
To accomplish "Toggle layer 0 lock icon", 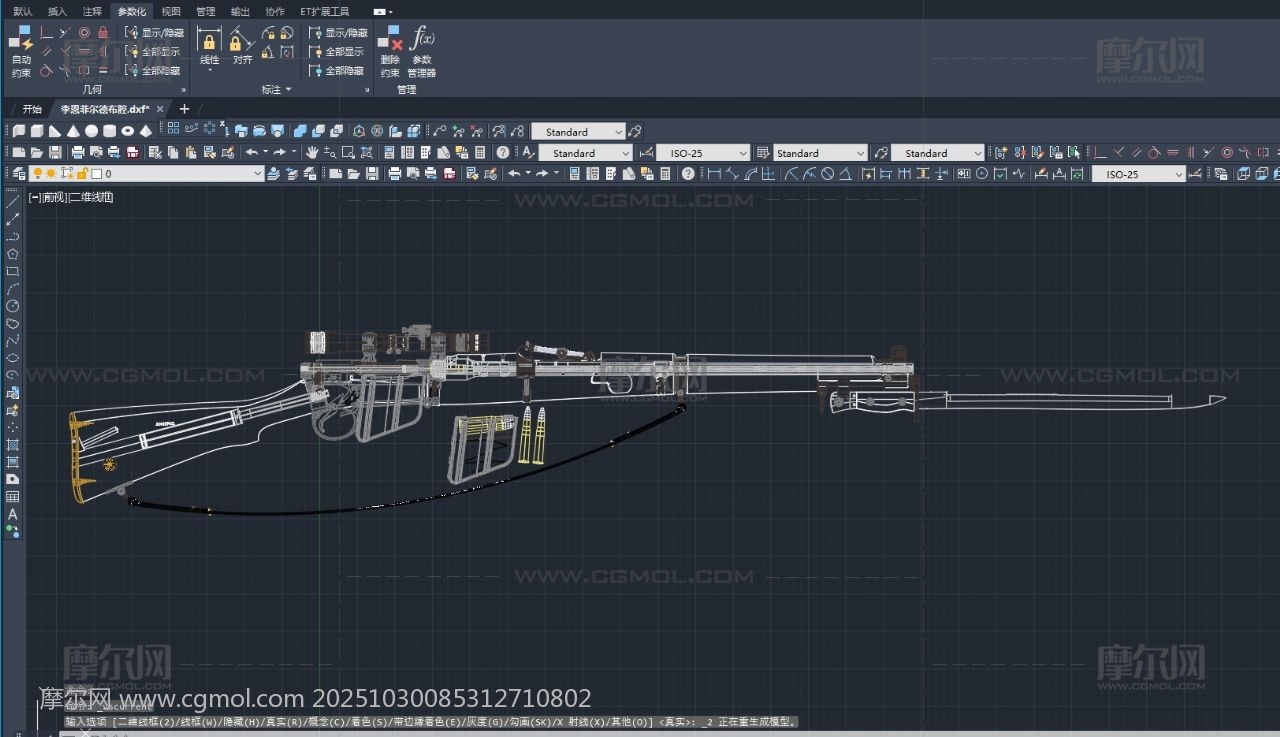I will click(82, 174).
